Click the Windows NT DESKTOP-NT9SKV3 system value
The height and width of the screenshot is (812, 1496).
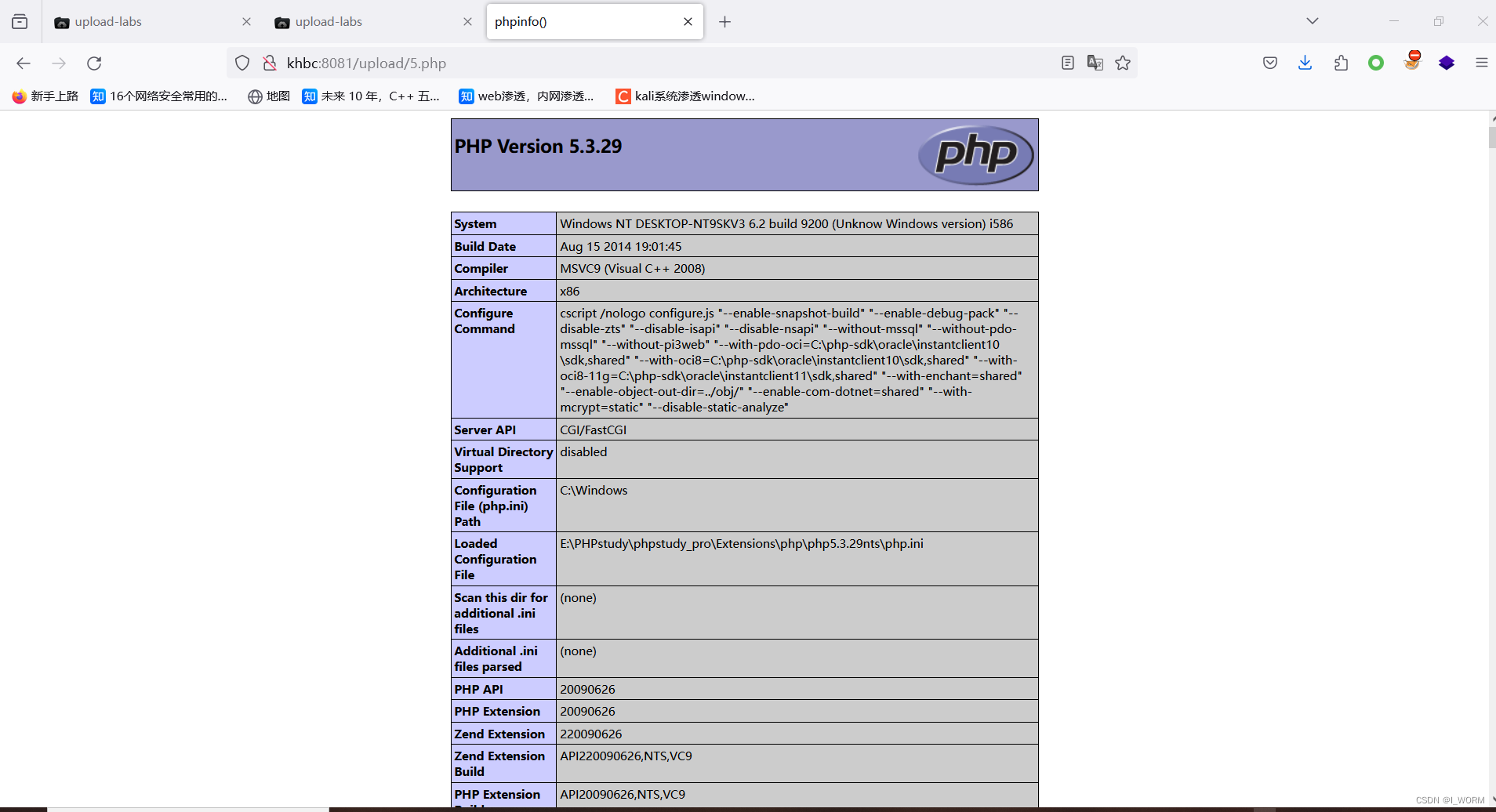click(x=786, y=224)
